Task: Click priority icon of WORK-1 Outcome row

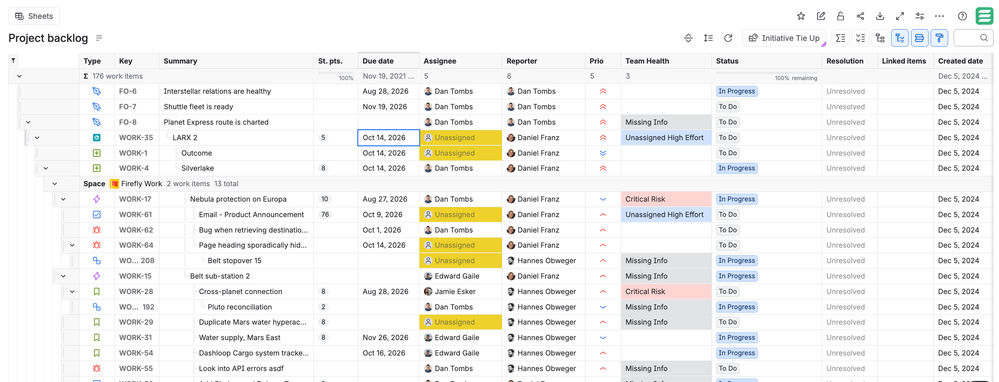Action: (x=603, y=153)
